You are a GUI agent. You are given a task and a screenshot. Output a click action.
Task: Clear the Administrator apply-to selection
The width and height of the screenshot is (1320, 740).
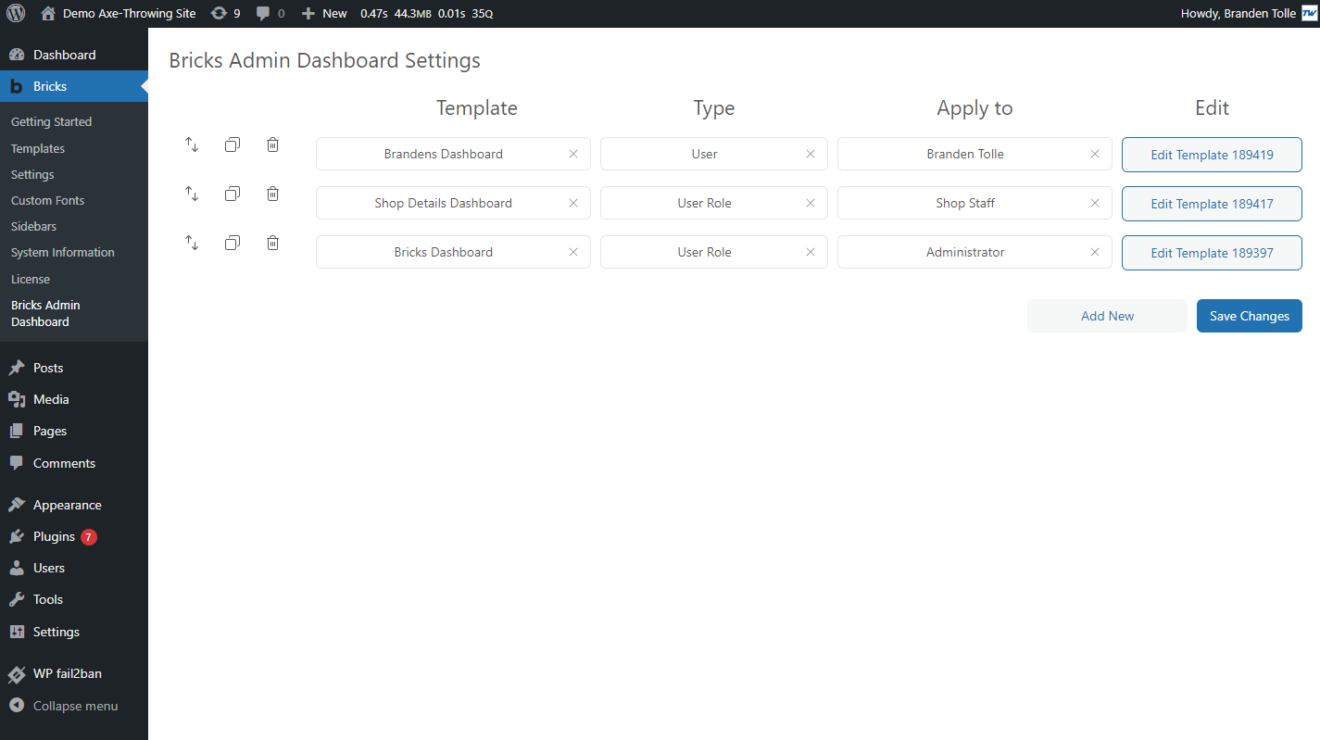1094,252
